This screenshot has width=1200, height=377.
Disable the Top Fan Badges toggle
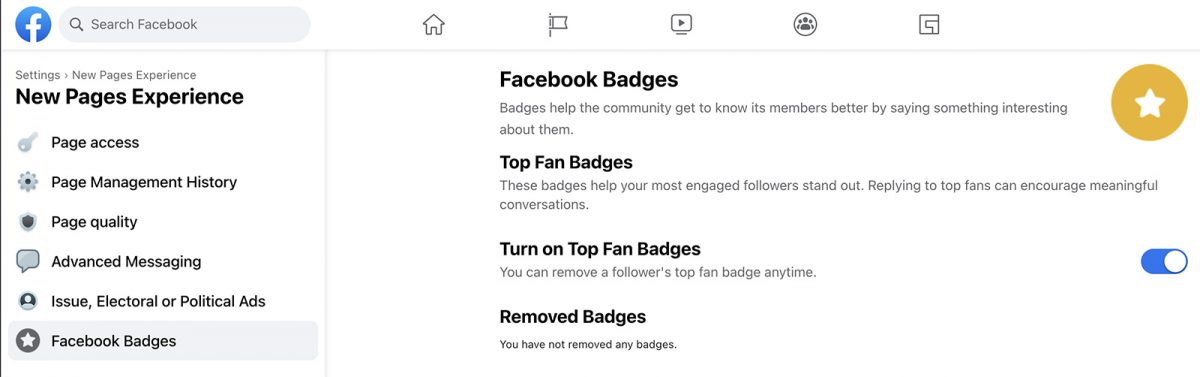(x=1164, y=262)
